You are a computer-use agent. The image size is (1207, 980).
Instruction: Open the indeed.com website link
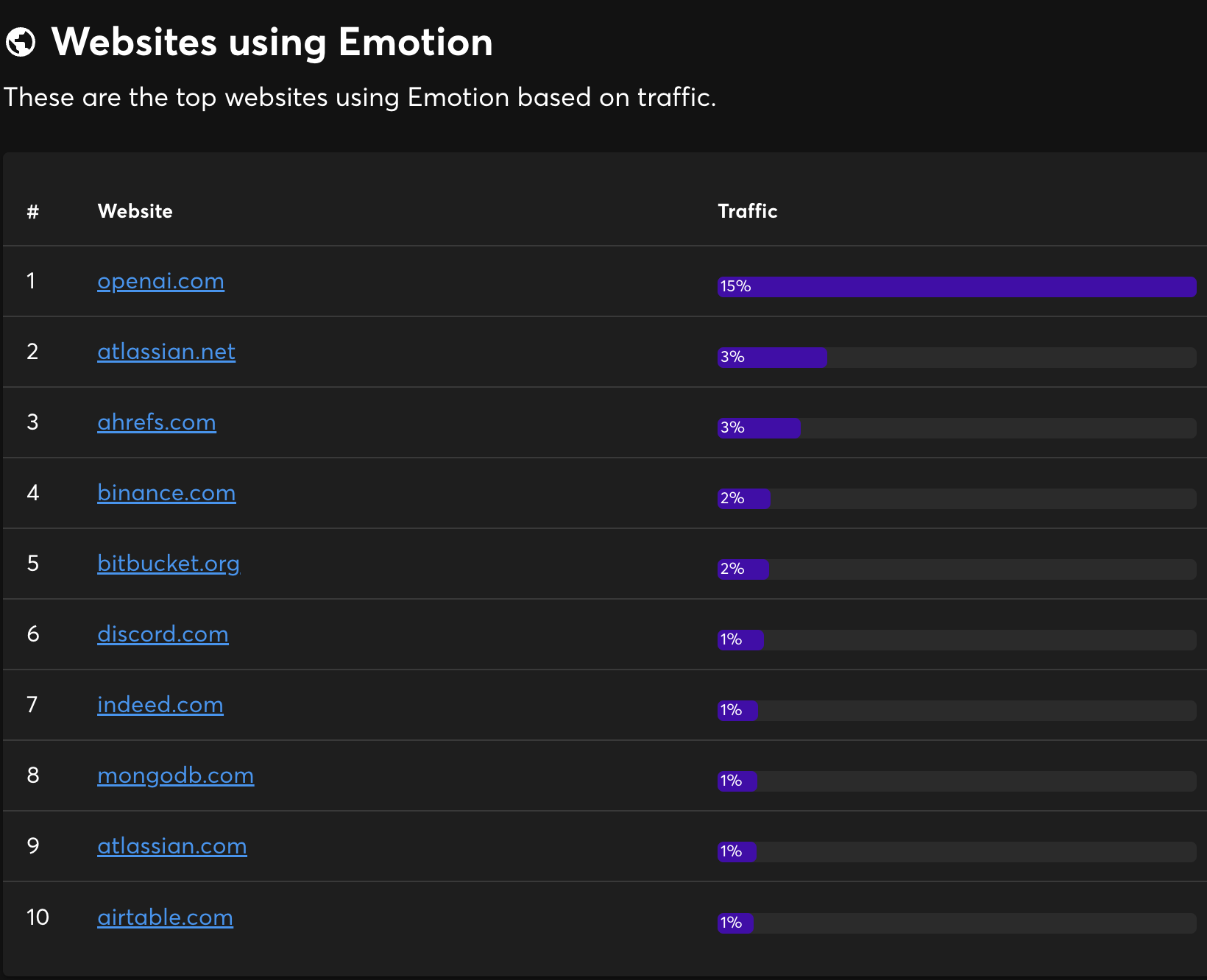160,705
